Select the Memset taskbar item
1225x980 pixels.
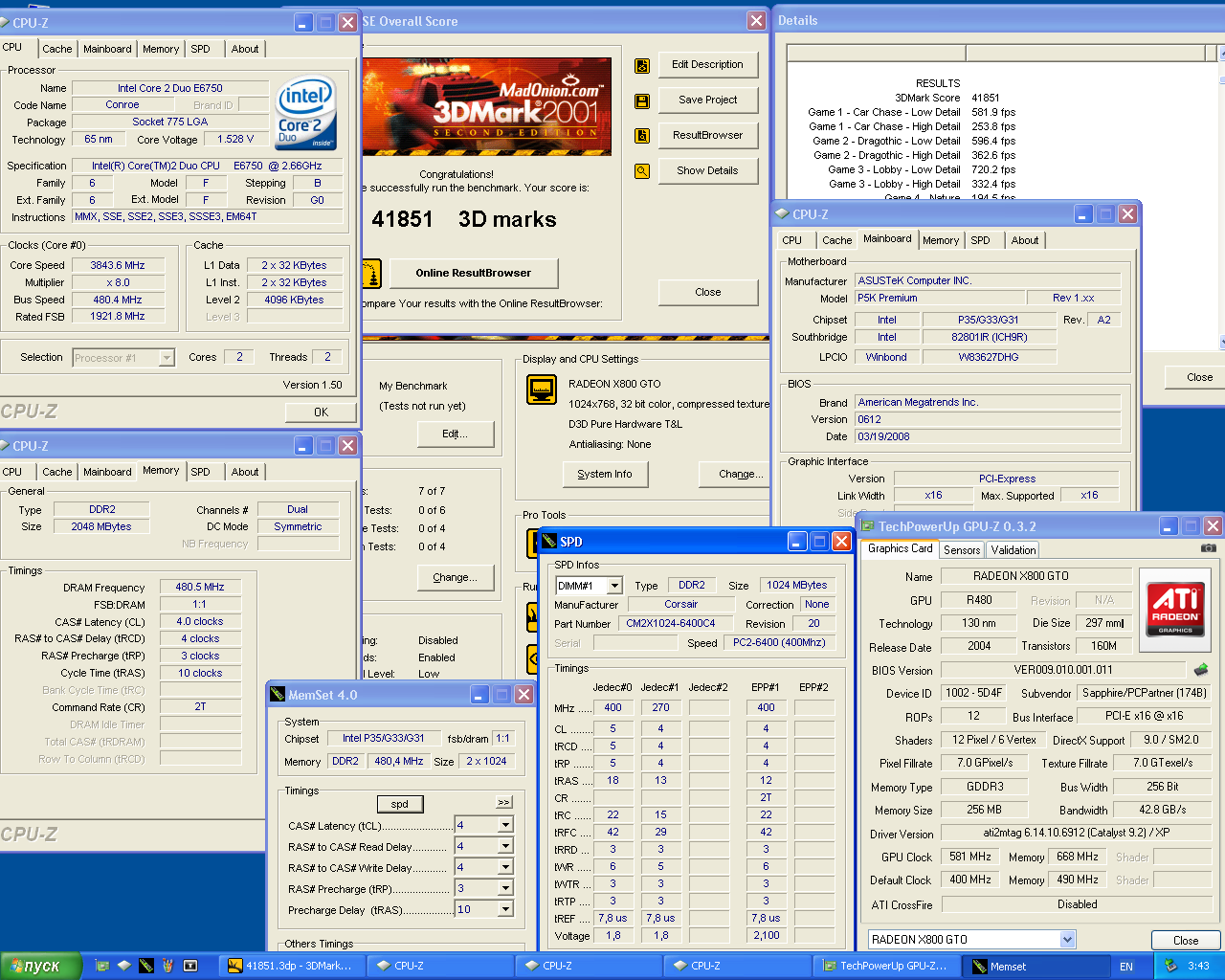point(1034,967)
